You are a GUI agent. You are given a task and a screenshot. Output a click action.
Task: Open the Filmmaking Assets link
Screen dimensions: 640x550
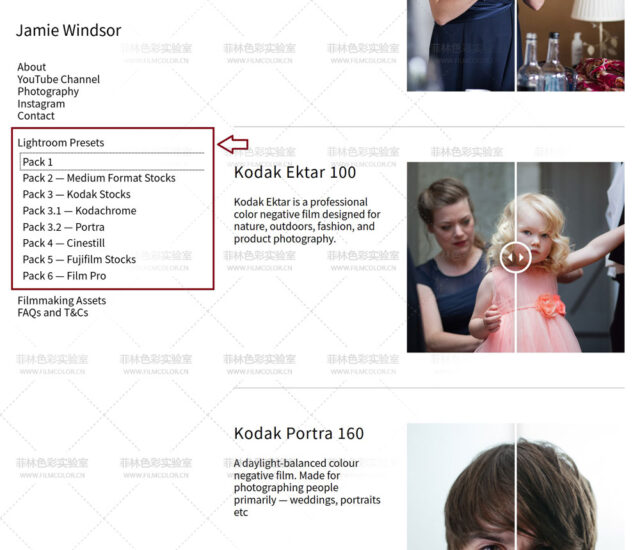(x=61, y=300)
